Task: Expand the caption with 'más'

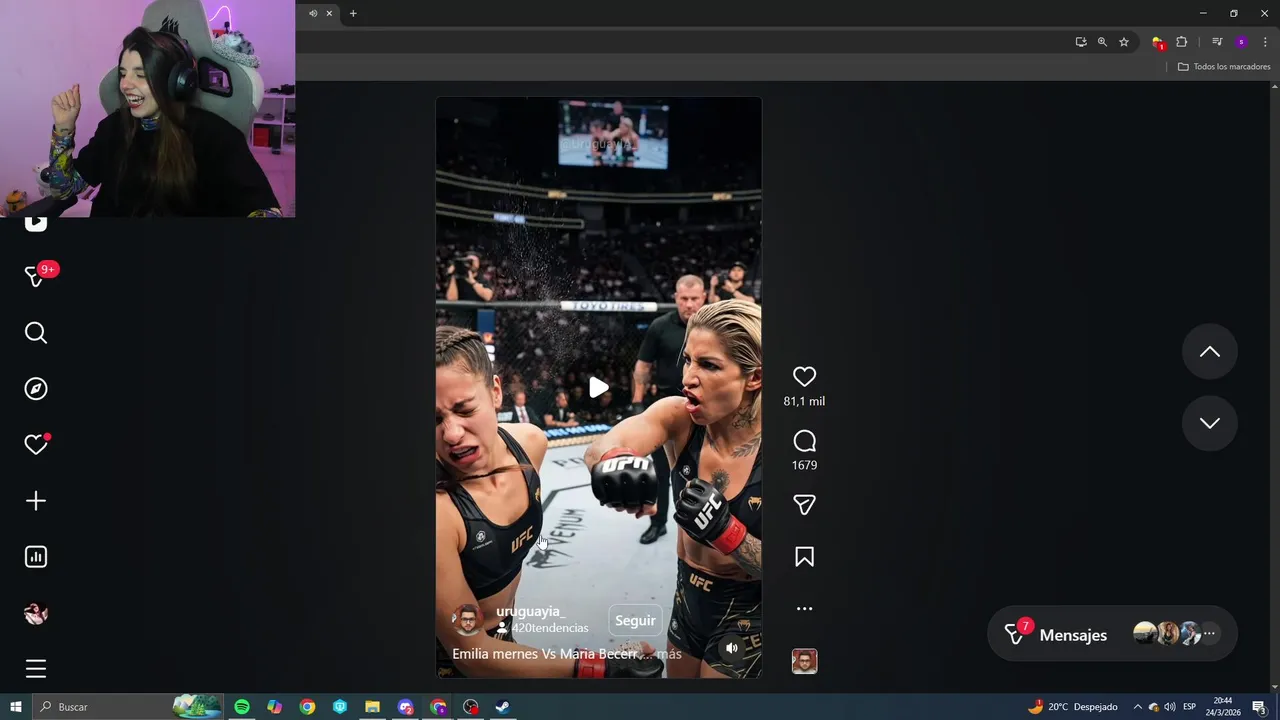Action: 669,654
